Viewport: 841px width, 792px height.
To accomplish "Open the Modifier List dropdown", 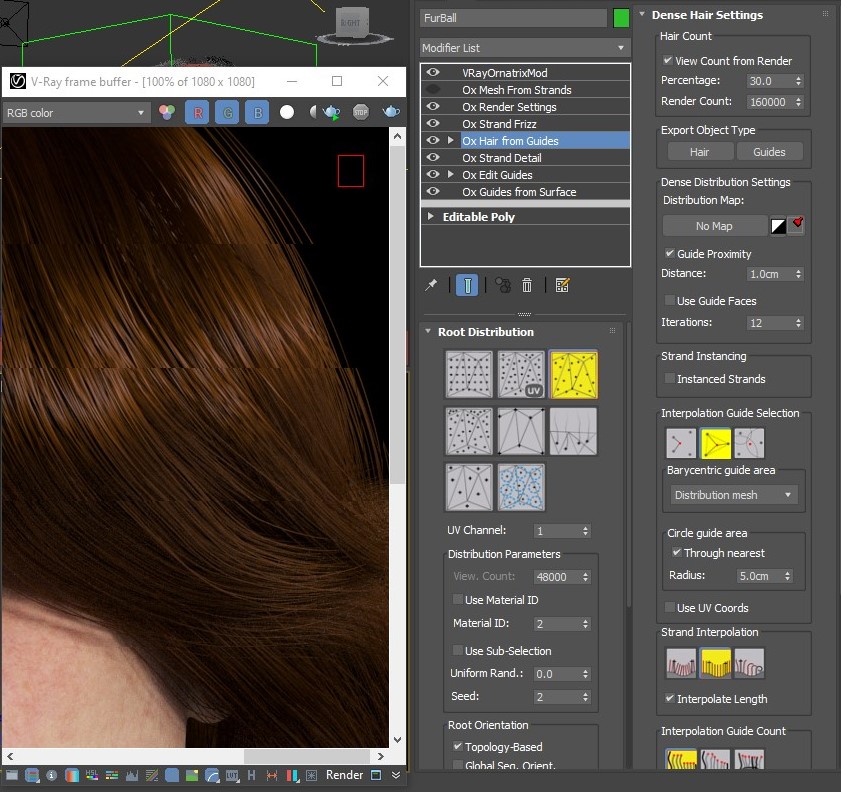I will pos(525,48).
